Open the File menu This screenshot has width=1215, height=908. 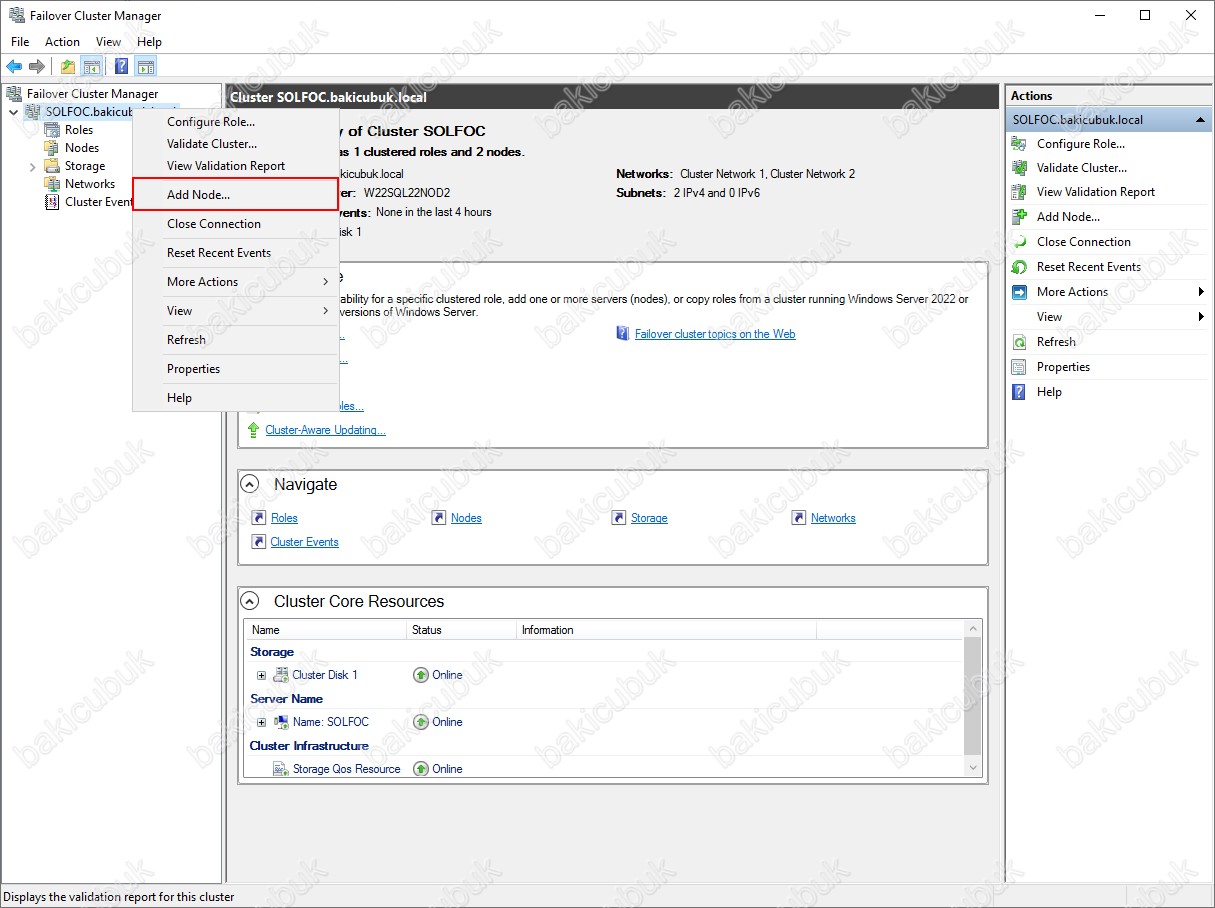click(20, 42)
